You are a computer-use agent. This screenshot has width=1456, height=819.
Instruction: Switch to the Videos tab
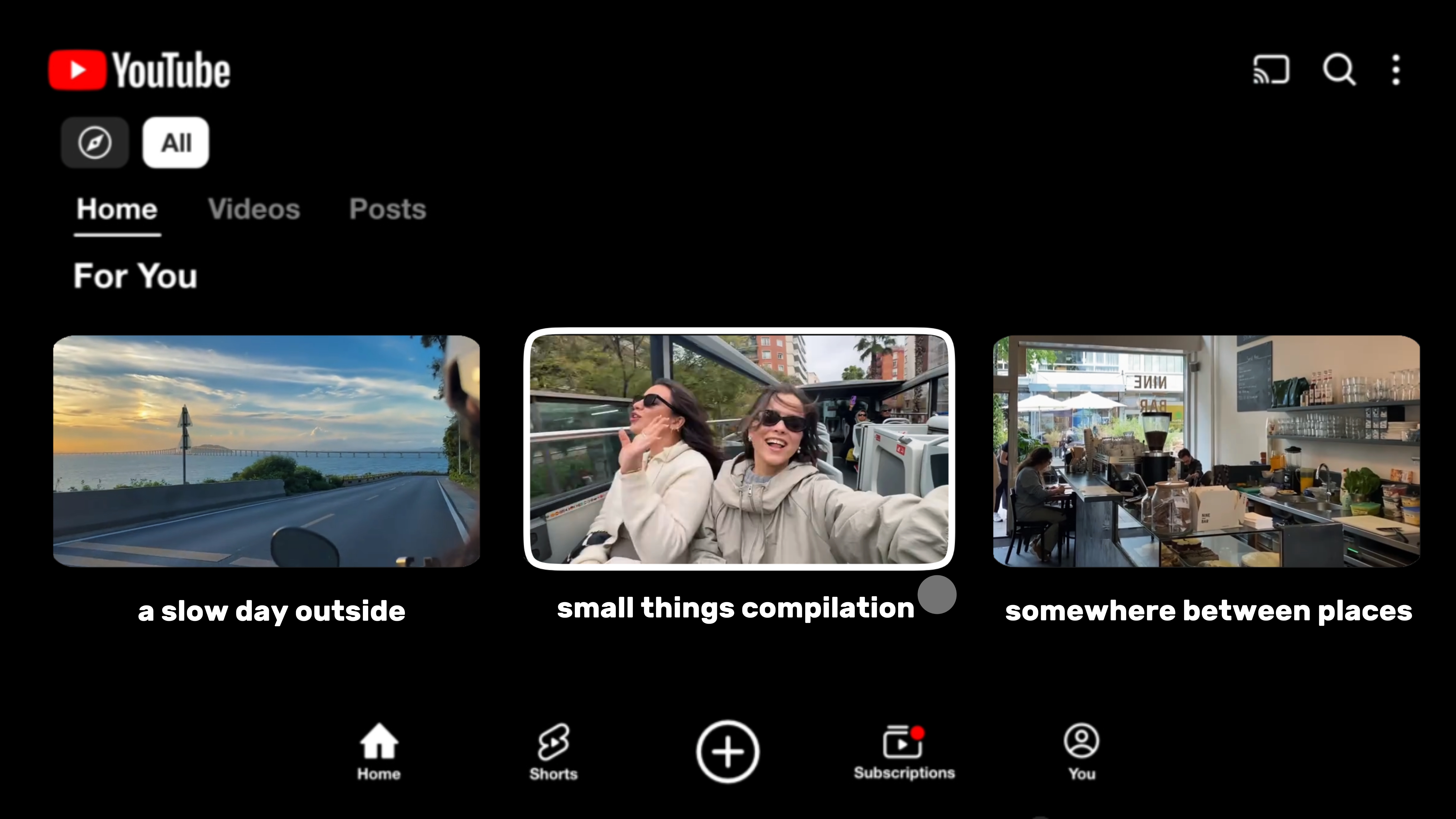pos(254,209)
